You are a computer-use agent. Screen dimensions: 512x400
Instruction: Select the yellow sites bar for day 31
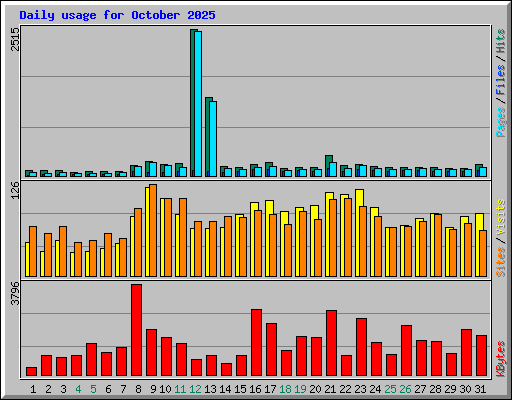[479, 245]
